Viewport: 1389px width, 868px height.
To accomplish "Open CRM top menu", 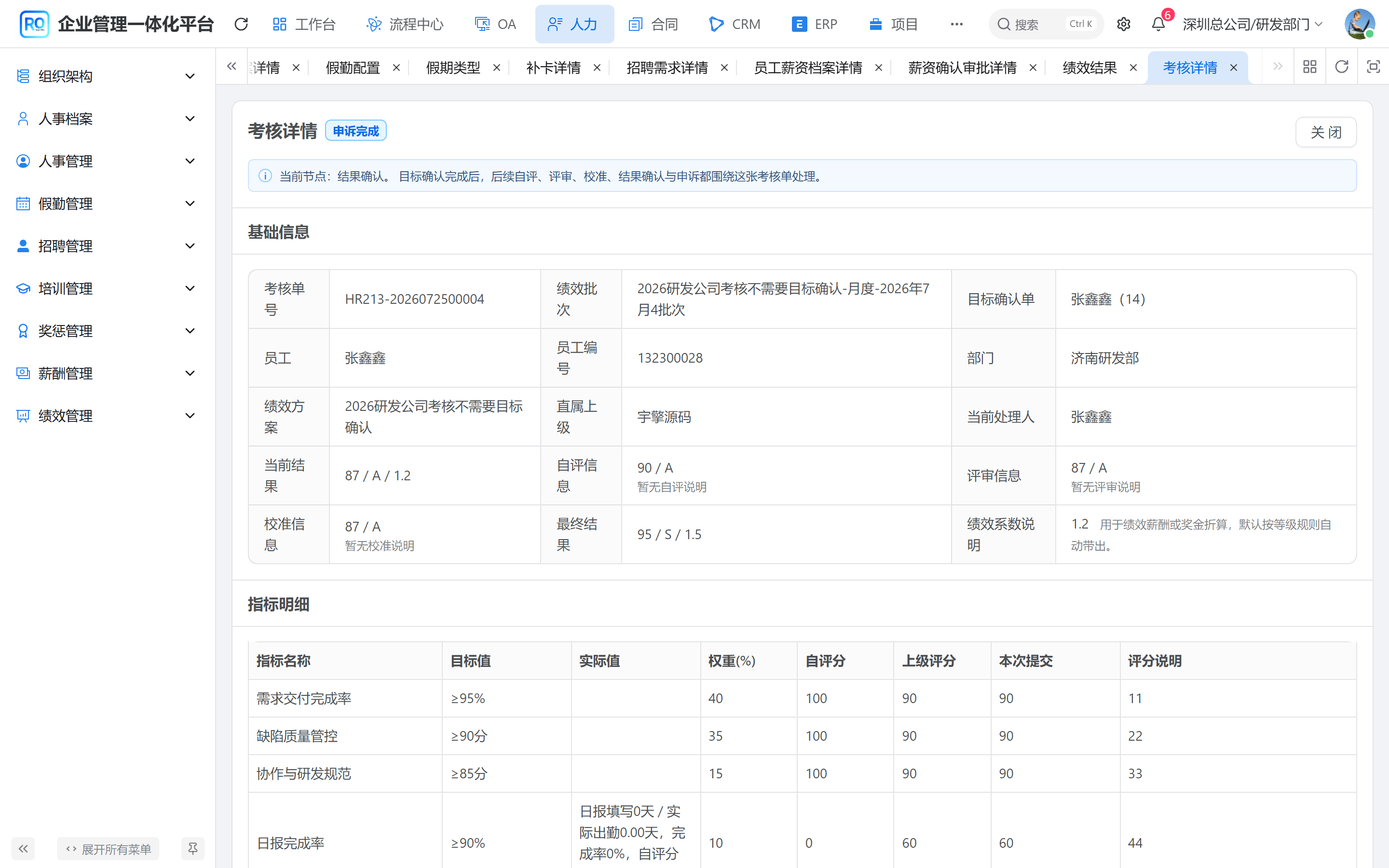I will (x=735, y=24).
